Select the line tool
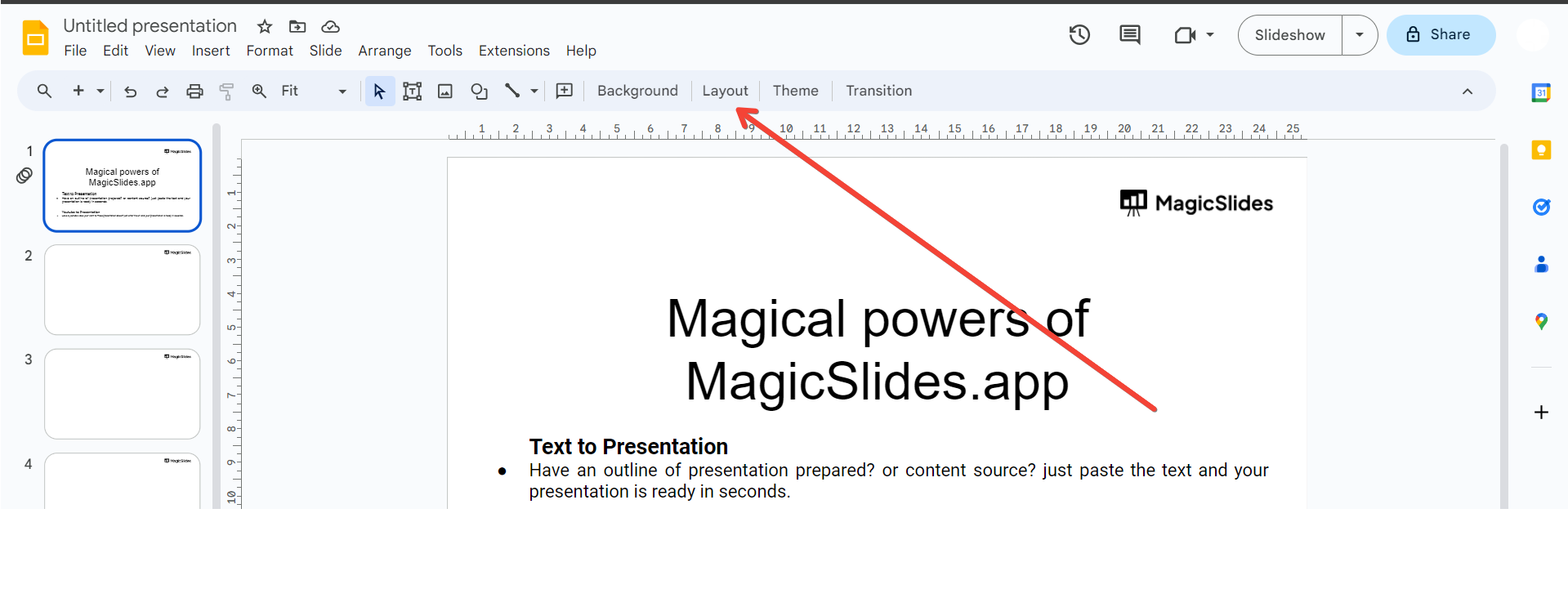Screen dimensions: 1568x607 512,91
